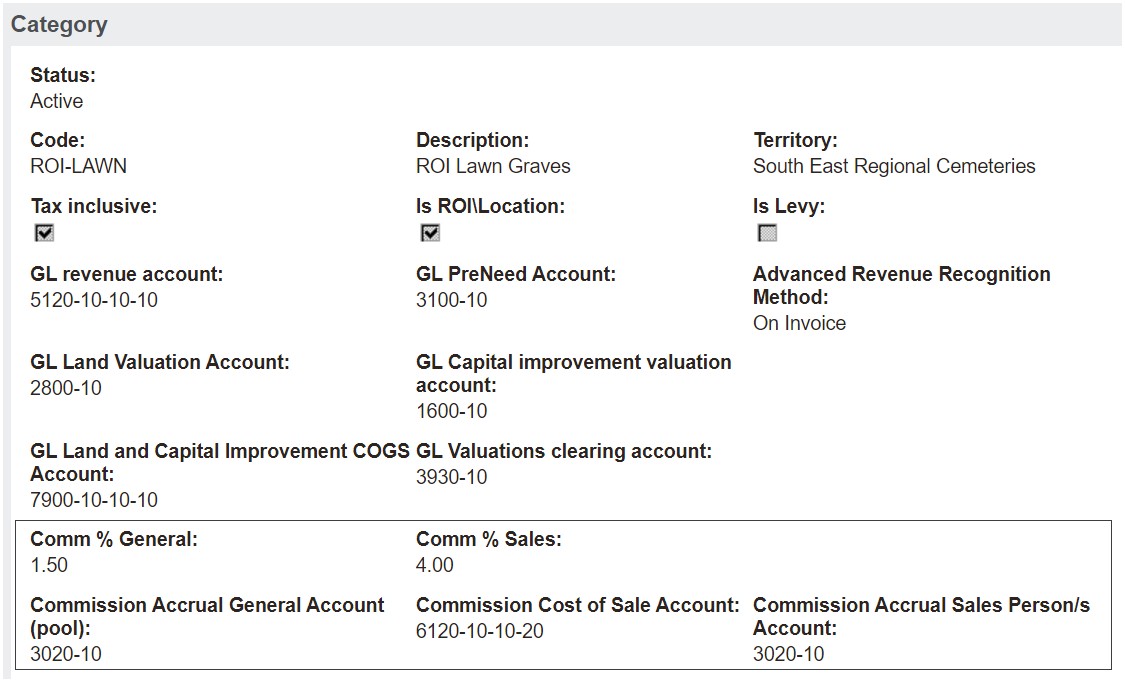Select GL PreNeed Account value 3100-10
The width and height of the screenshot is (1125, 682).
coord(451,300)
